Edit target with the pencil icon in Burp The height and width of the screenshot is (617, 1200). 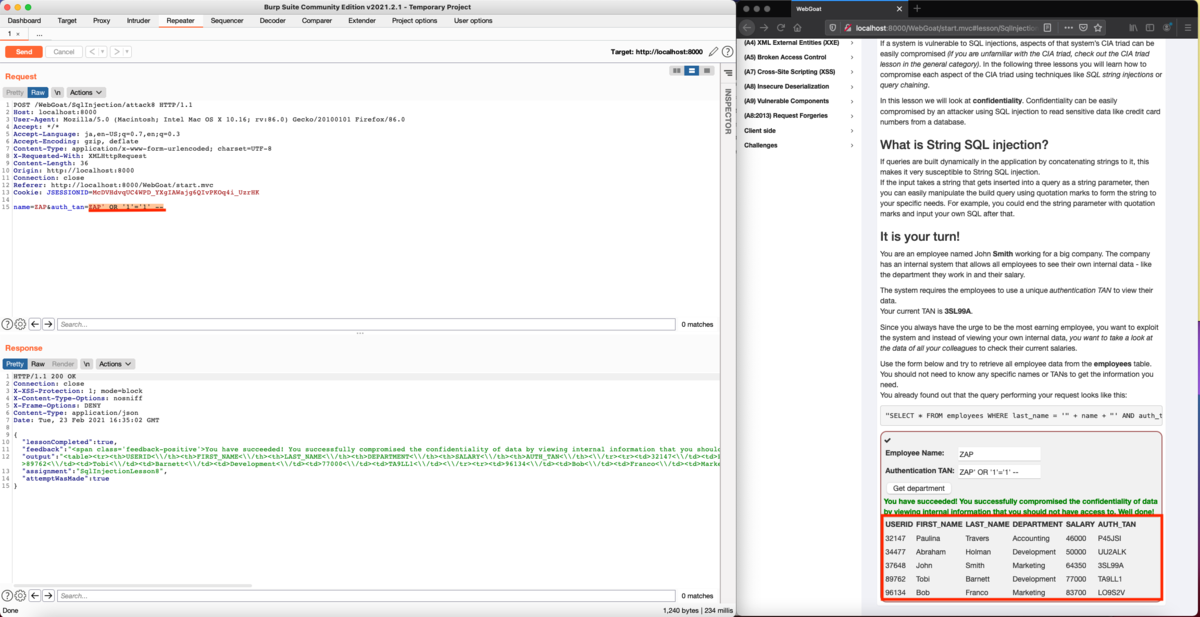click(x=713, y=51)
